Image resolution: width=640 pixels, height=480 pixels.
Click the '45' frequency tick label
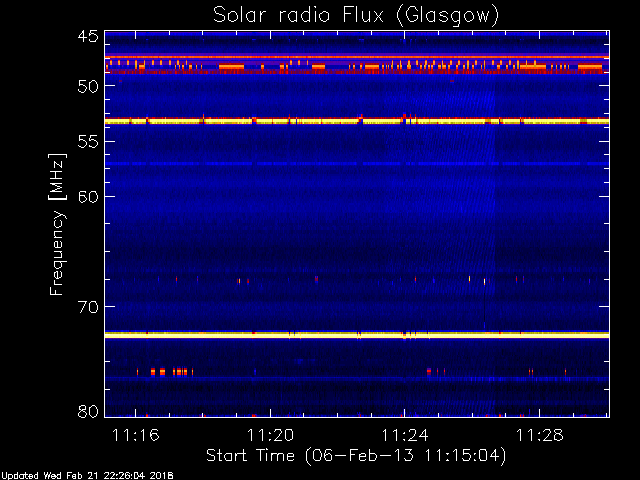[x=88, y=37]
